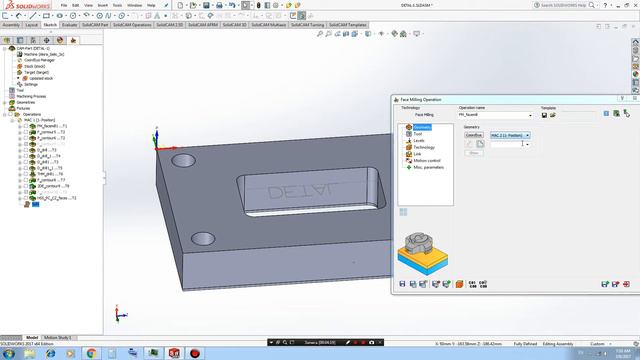
Task: Click the Rebuild traffic light icon
Action: [x=258, y=5]
